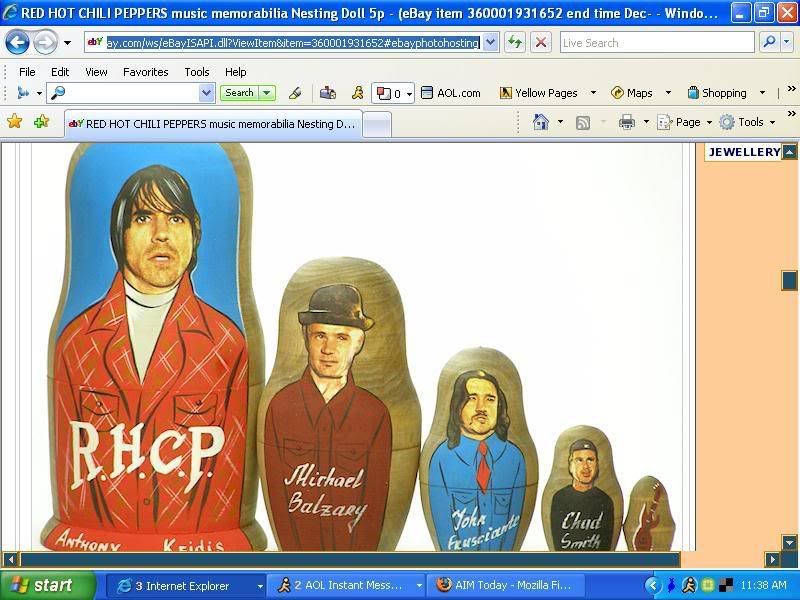Viewport: 800px width, 600px height.
Task: Select the RED HOT CHILI PEPPERS tab
Action: 213,124
